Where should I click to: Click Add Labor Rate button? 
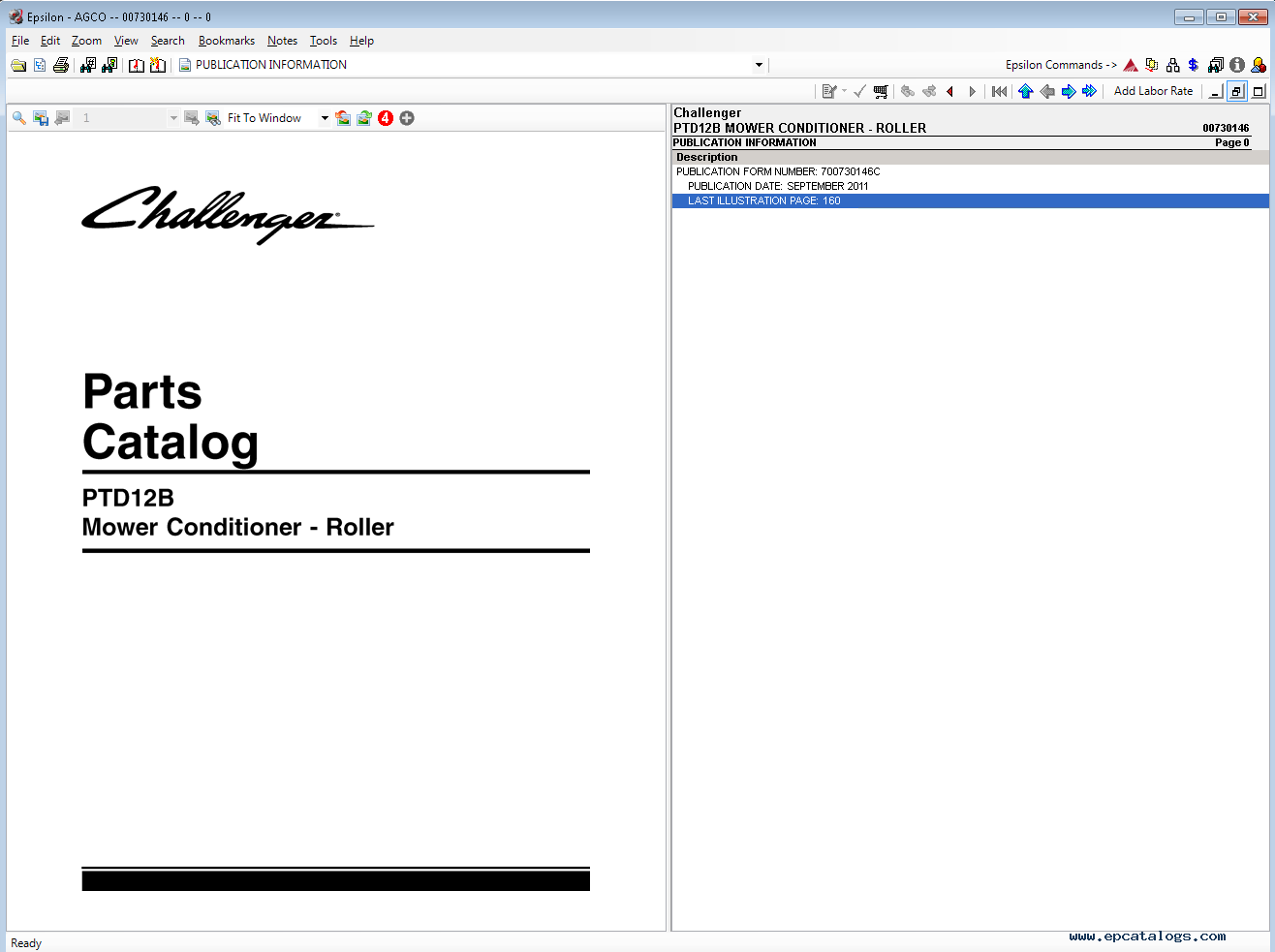(x=1153, y=91)
